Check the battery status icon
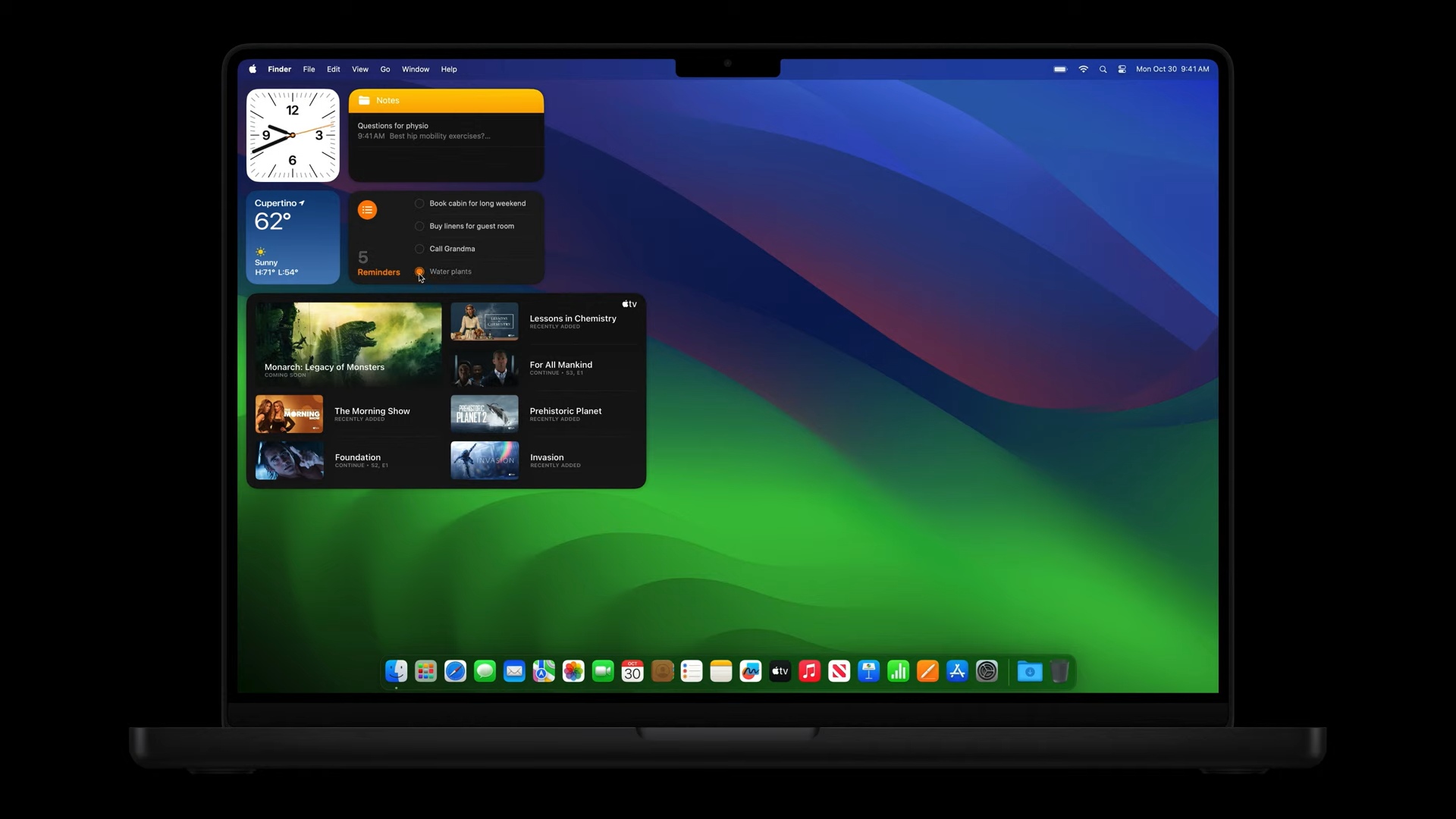 coord(1060,69)
